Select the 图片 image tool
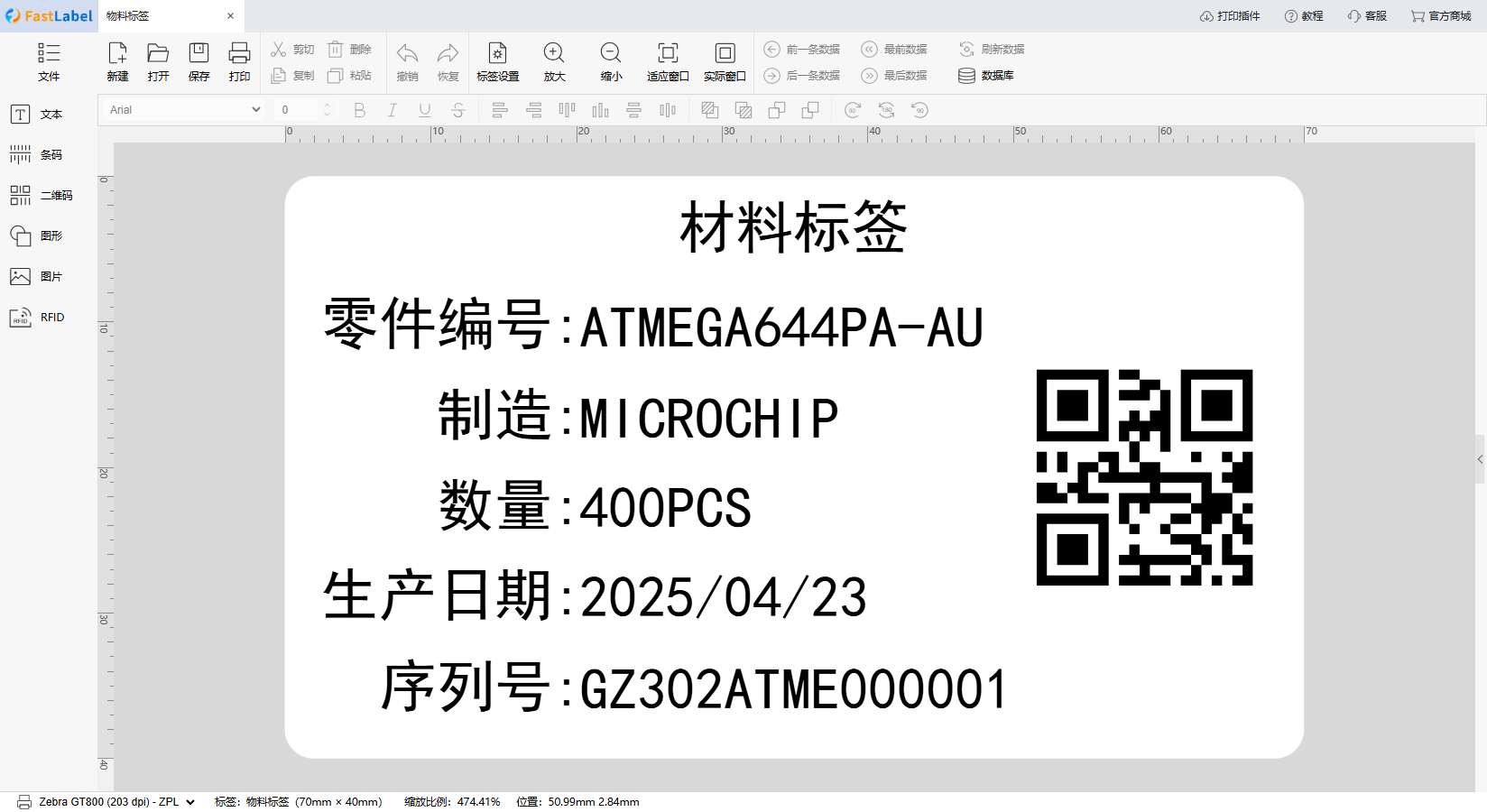The image size is (1487, 812). point(36,277)
